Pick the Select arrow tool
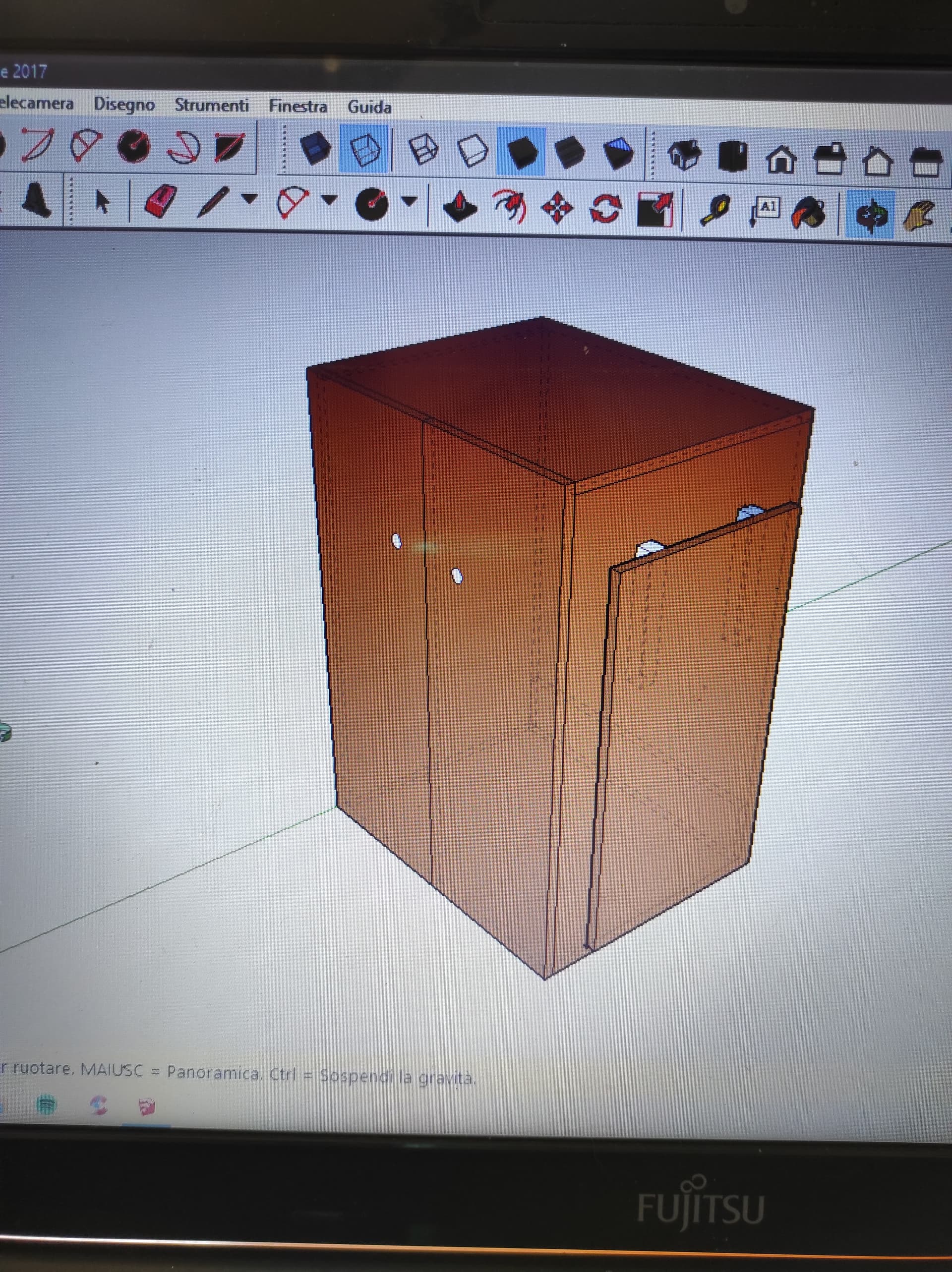The width and height of the screenshot is (952, 1272). [103, 201]
